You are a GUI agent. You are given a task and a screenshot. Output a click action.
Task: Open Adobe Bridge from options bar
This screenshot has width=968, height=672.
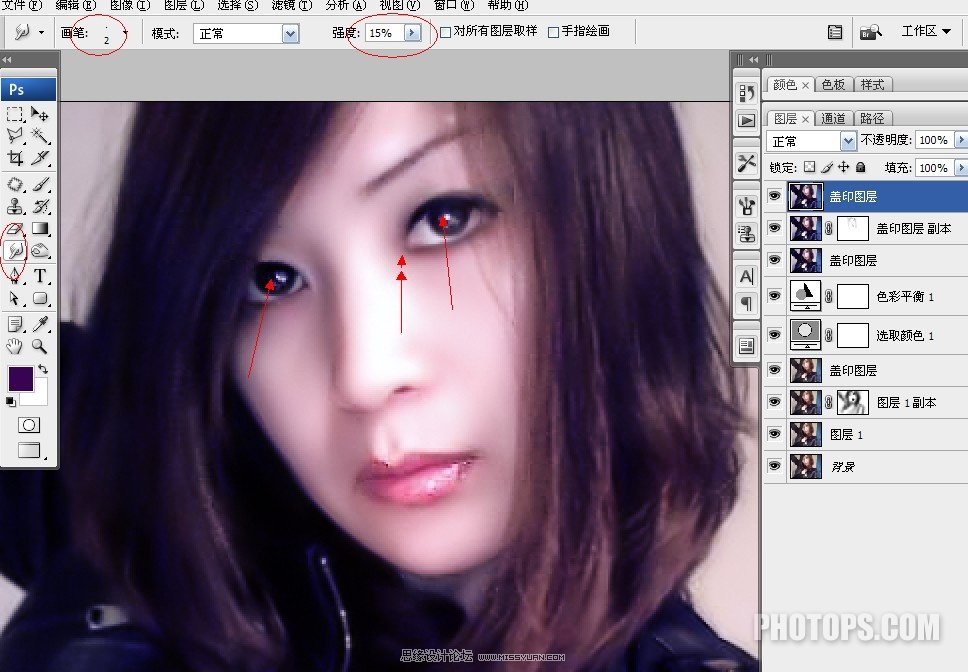click(870, 31)
